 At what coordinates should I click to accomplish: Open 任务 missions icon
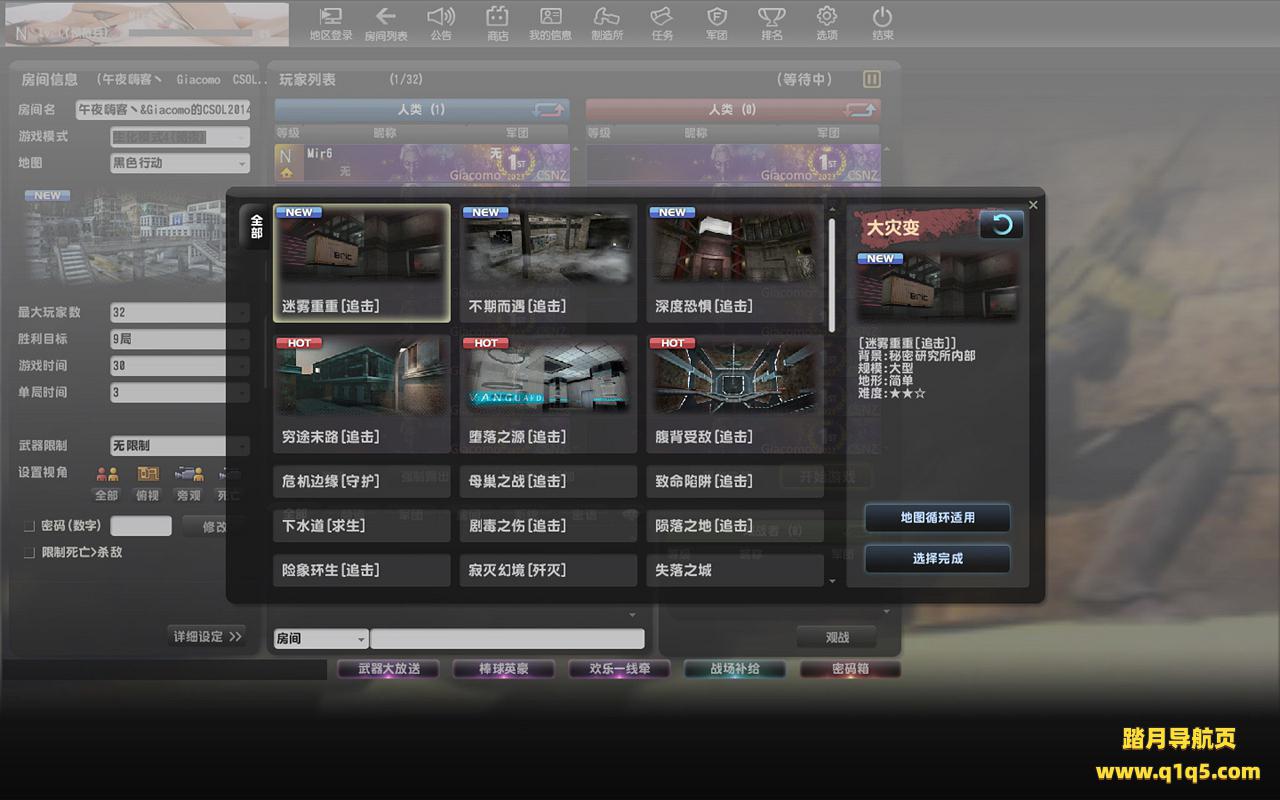(662, 23)
